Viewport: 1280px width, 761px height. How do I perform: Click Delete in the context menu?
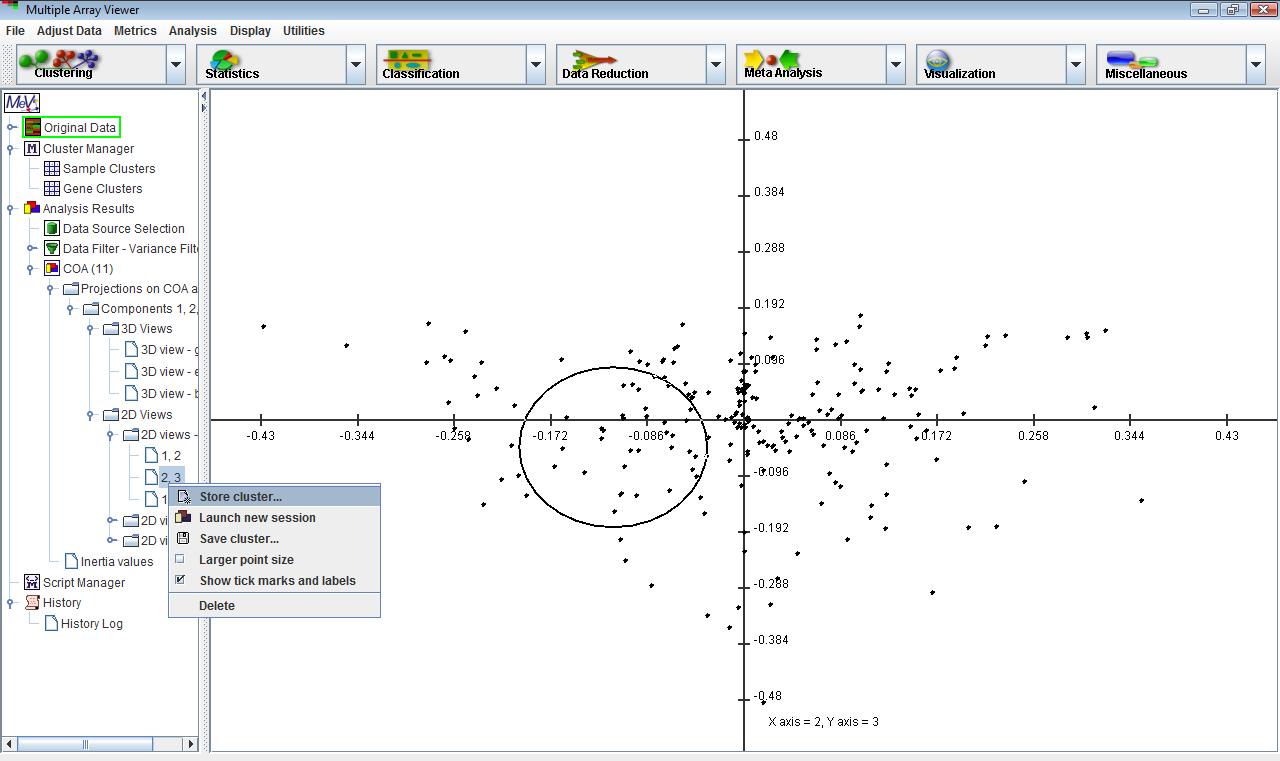point(217,606)
